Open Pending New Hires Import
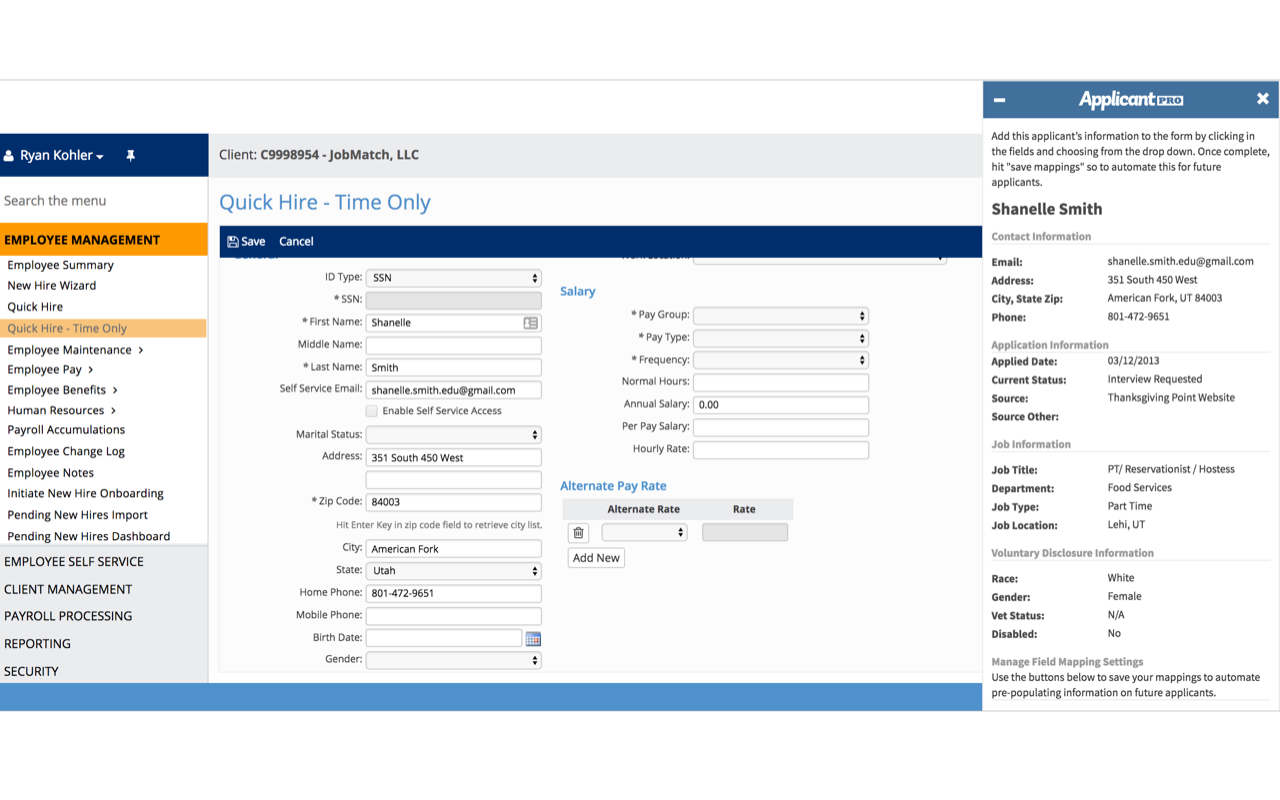1280x800 pixels. pyautogui.click(x=77, y=515)
